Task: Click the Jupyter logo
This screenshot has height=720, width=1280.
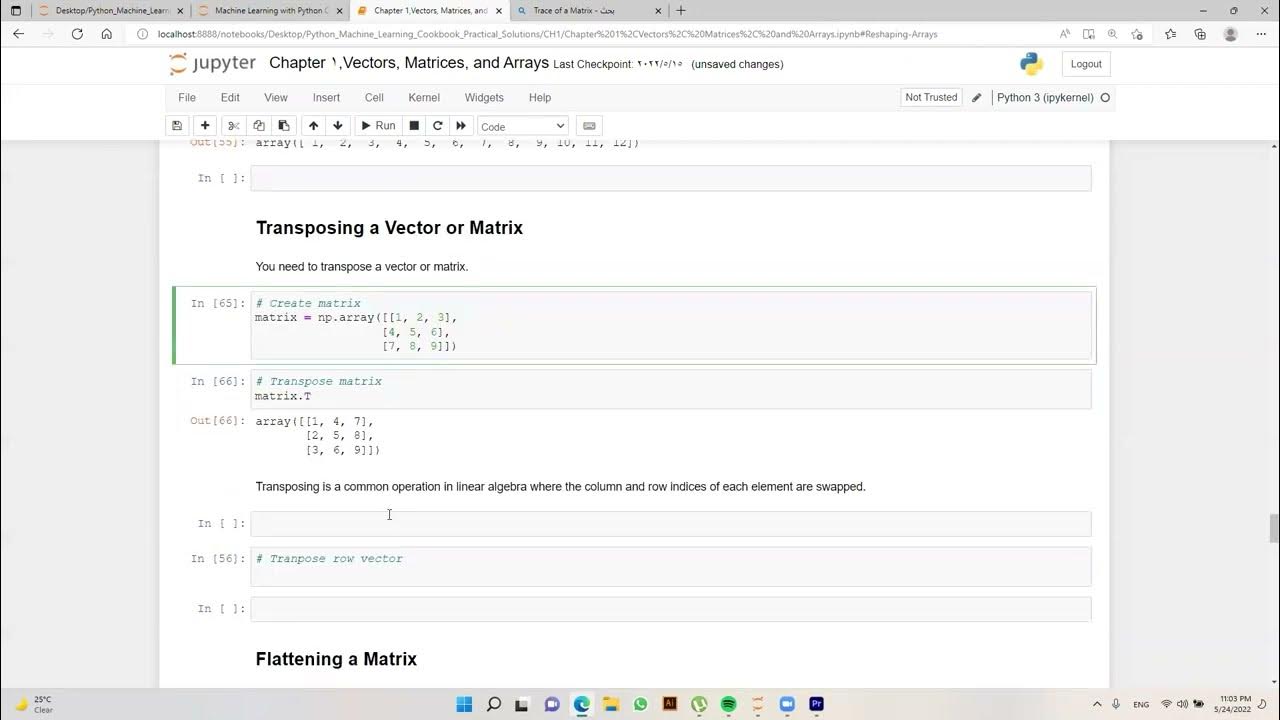Action: point(213,64)
